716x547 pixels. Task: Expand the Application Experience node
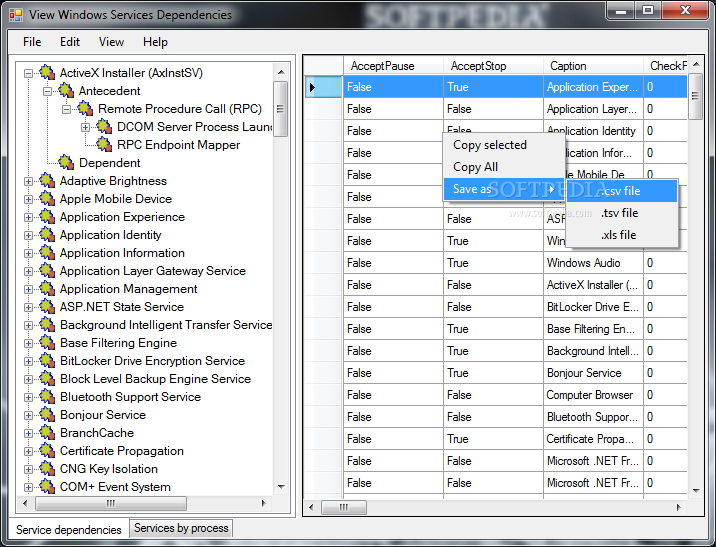(28, 217)
